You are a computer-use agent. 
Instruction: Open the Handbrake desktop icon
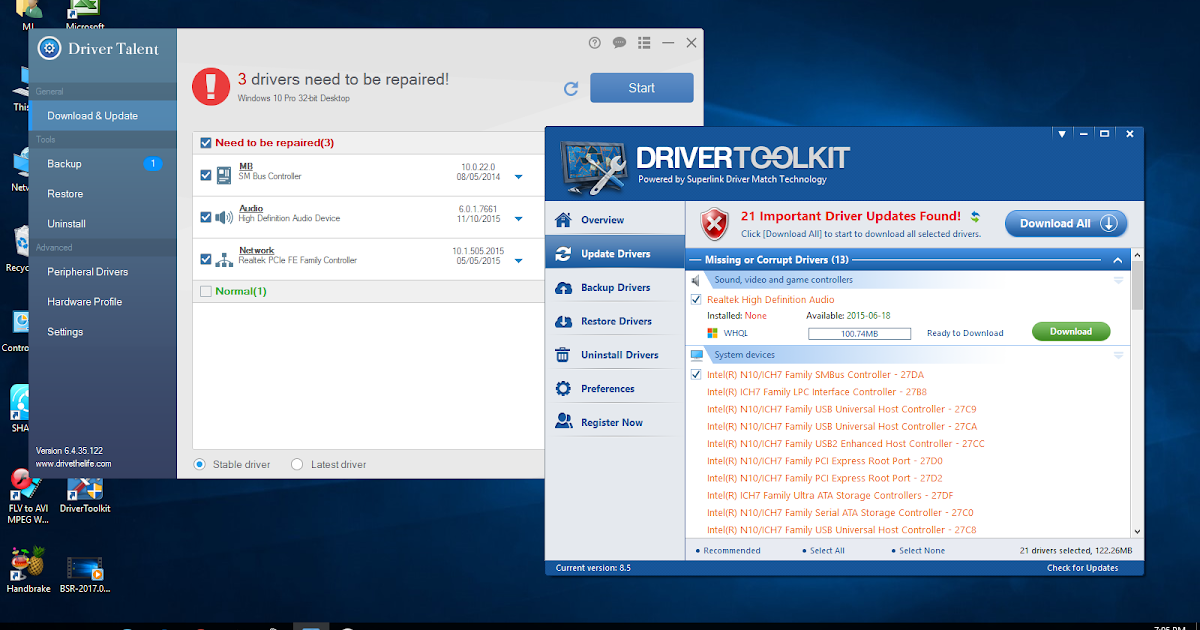(x=28, y=571)
